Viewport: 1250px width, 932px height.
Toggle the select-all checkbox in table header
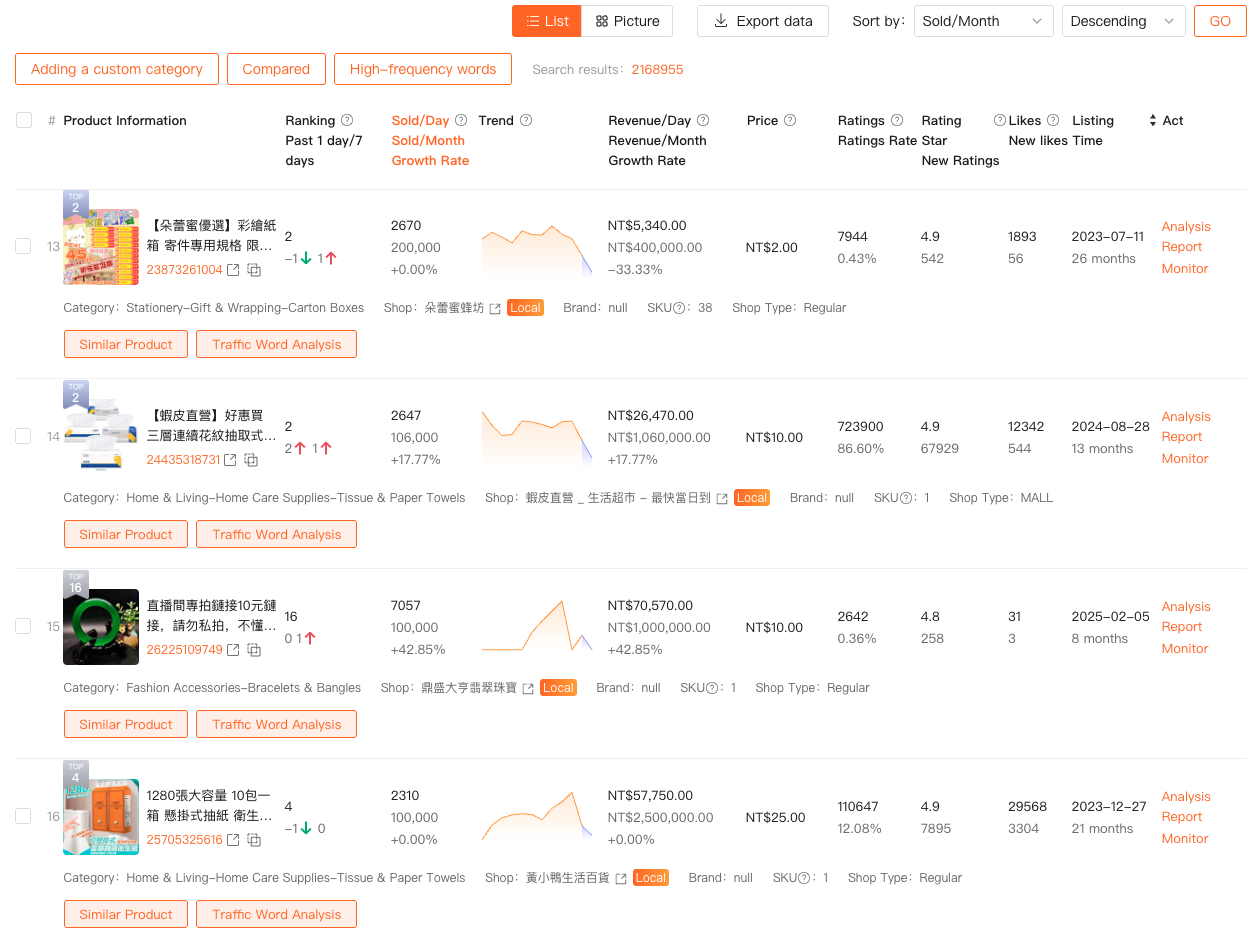(x=24, y=121)
